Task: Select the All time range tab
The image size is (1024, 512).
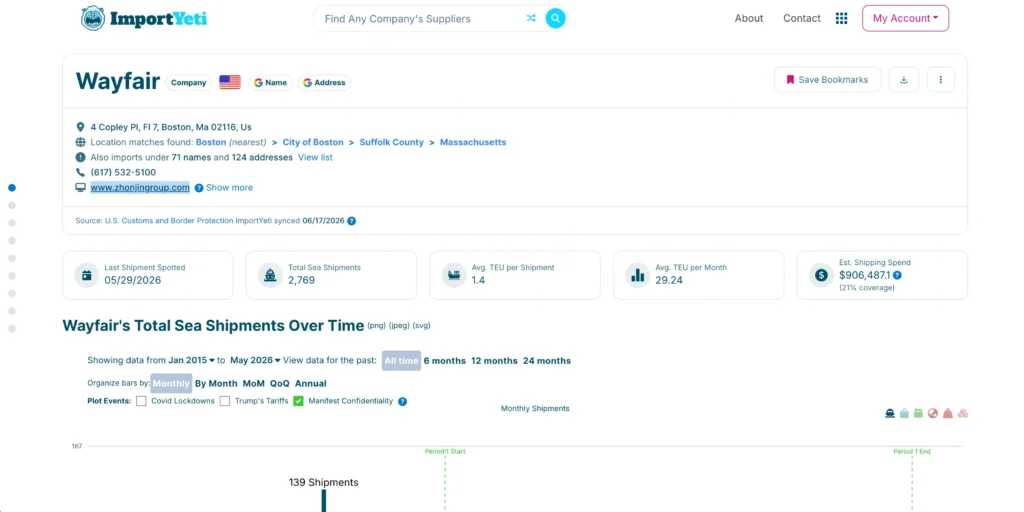Action: pyautogui.click(x=401, y=360)
